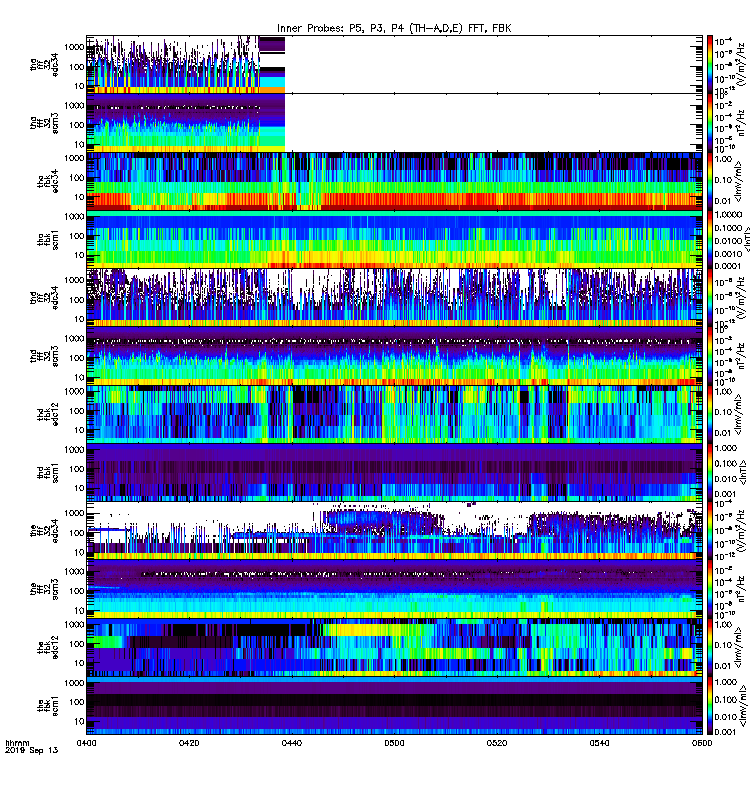Click the 'thd fbk scm1' y-axis title
Image resolution: width=750 pixels, height=800 pixels.
click(48, 472)
